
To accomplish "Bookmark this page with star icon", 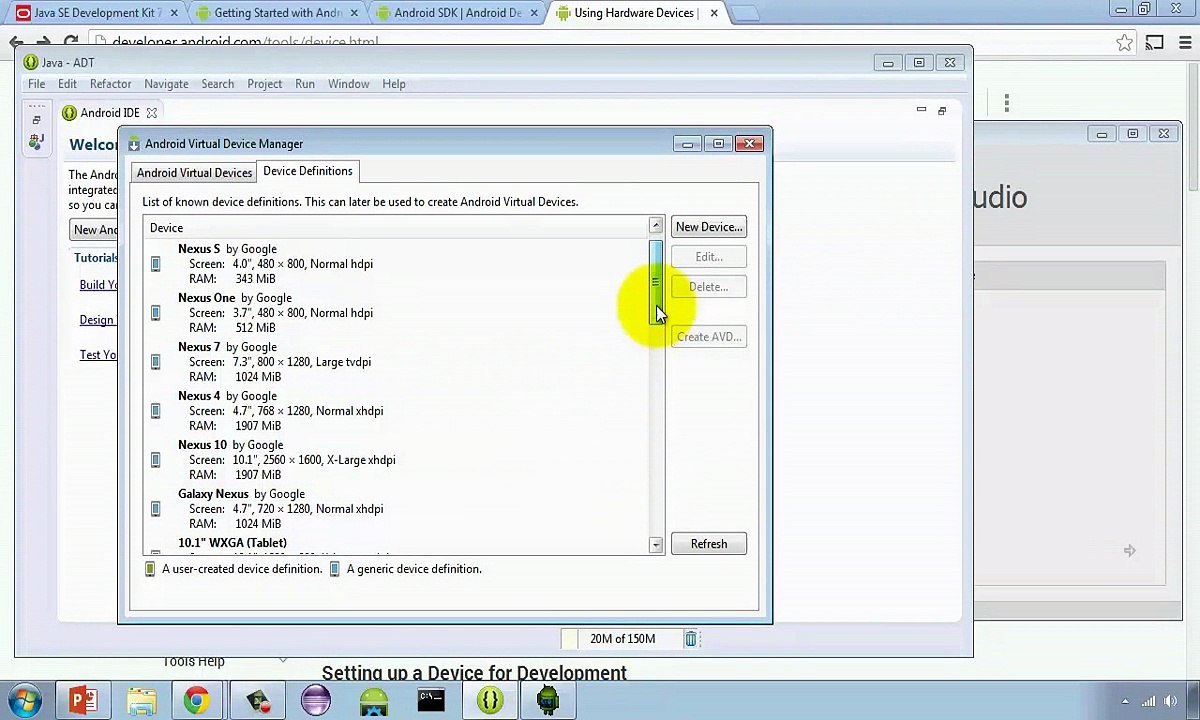I will tap(1124, 42).
